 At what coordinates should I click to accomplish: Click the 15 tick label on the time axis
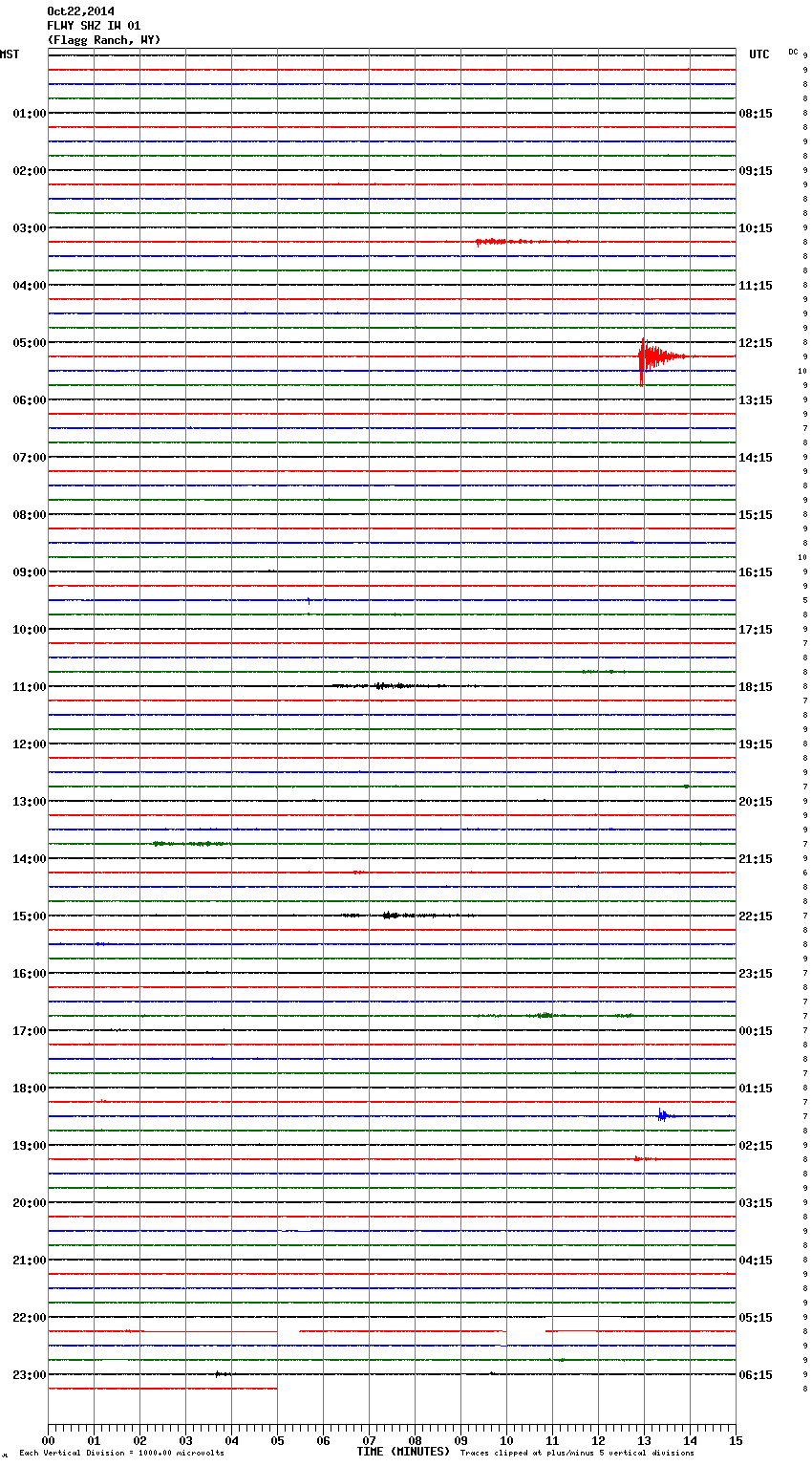[x=736, y=1441]
